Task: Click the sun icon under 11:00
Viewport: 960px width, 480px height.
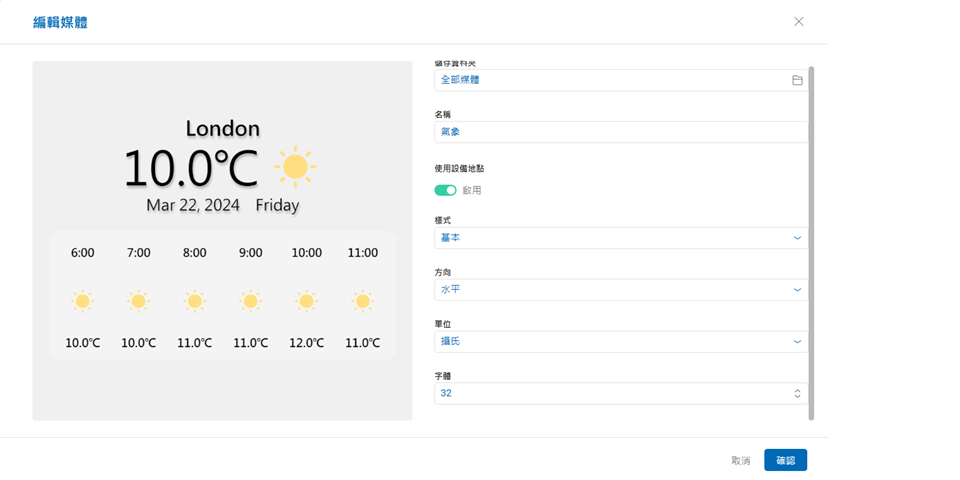Action: (x=362, y=301)
